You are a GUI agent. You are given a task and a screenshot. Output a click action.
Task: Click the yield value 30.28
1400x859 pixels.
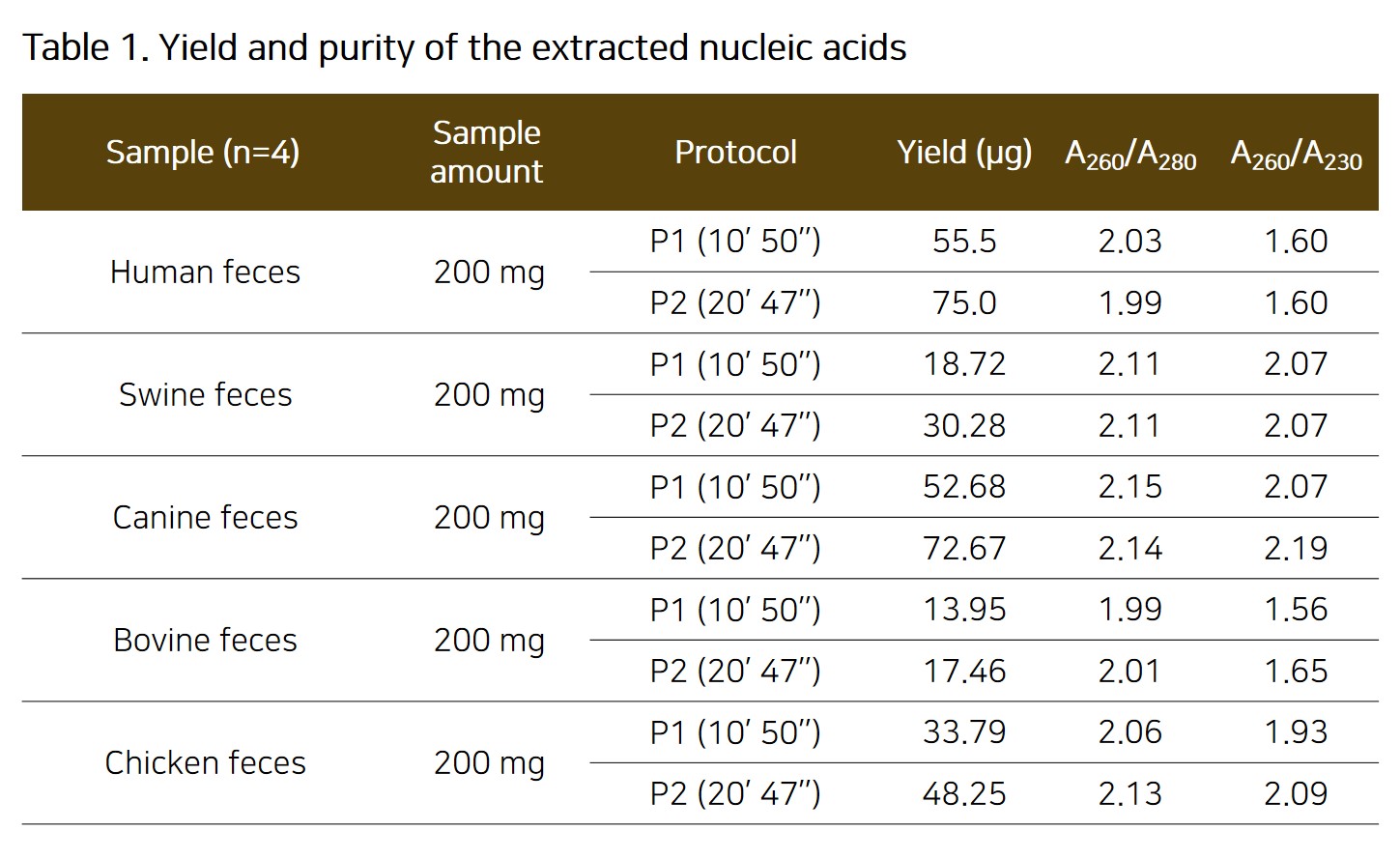click(x=964, y=425)
